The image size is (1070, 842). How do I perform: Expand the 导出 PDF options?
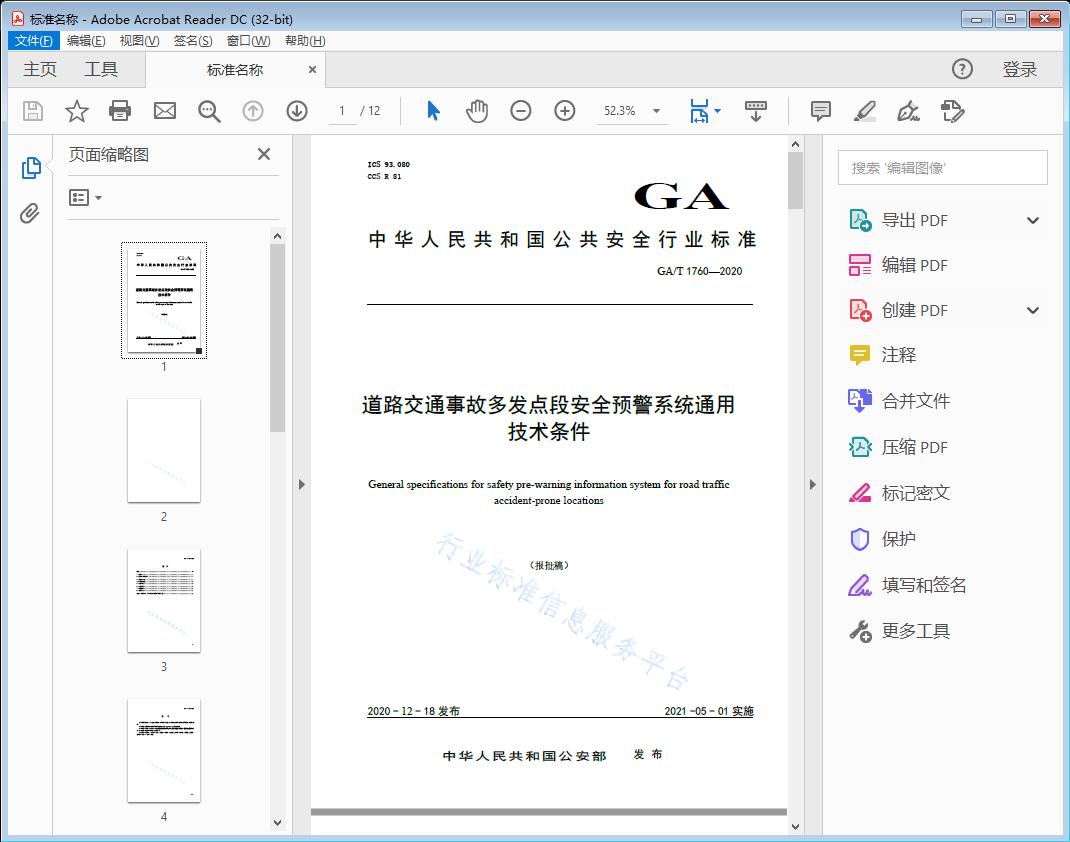(x=1033, y=221)
